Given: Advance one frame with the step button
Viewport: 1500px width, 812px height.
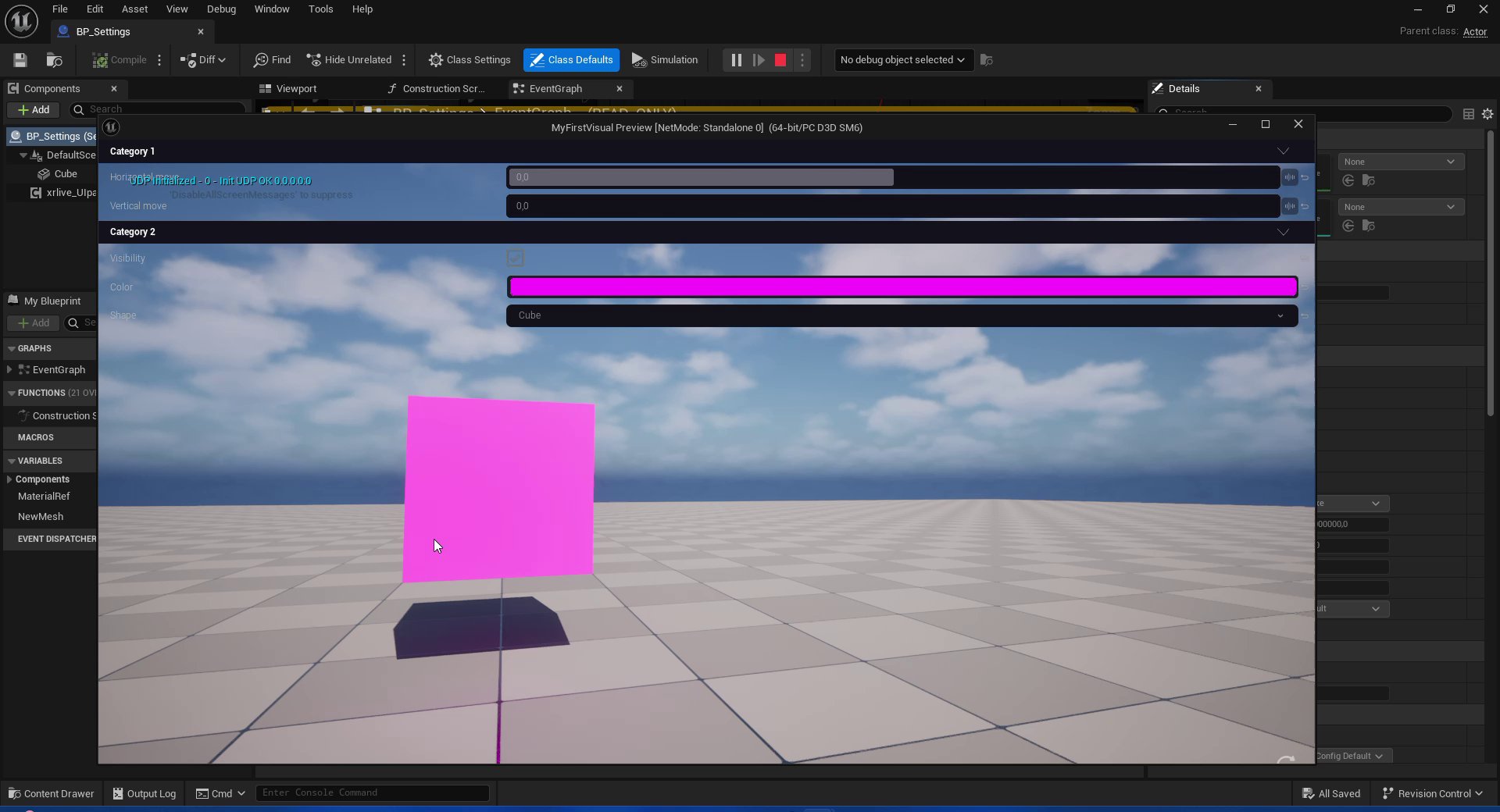Looking at the screenshot, I should (759, 60).
